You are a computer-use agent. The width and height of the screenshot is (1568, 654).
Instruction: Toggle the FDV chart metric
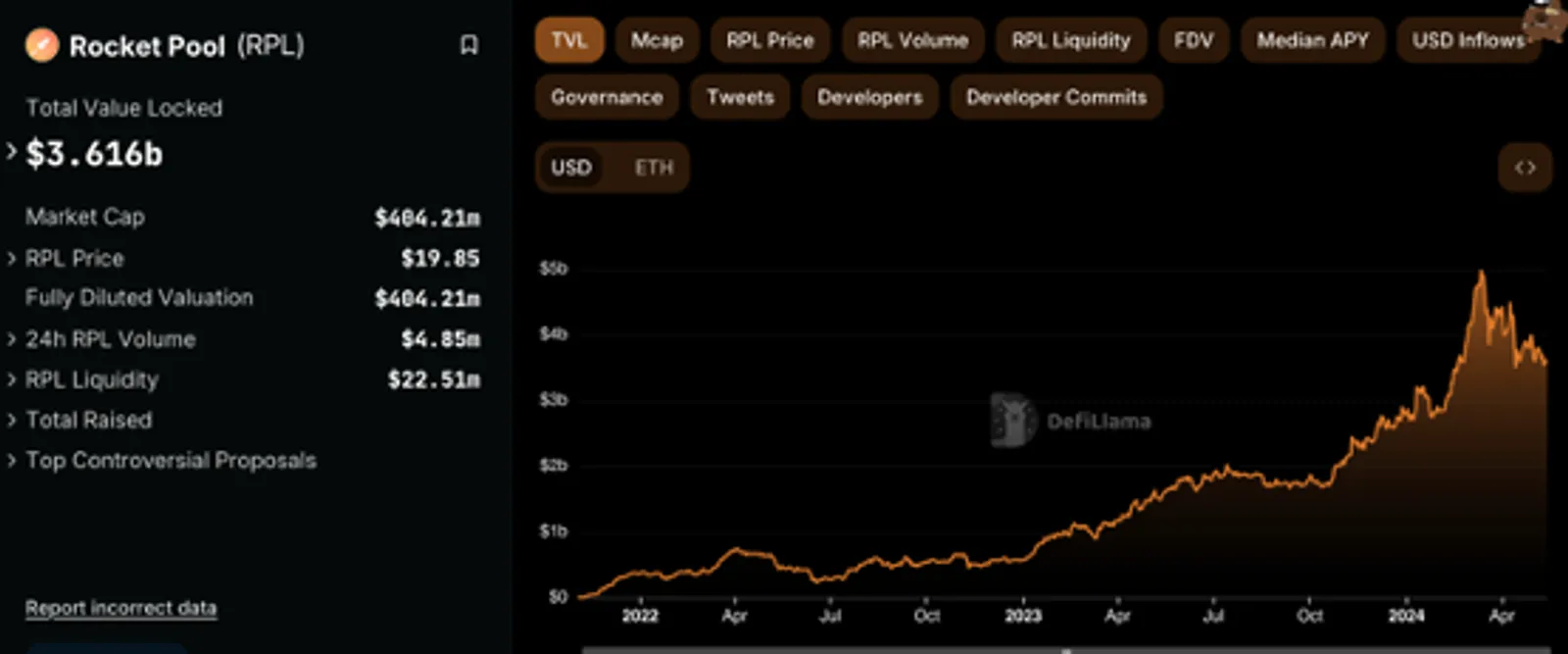click(1194, 41)
